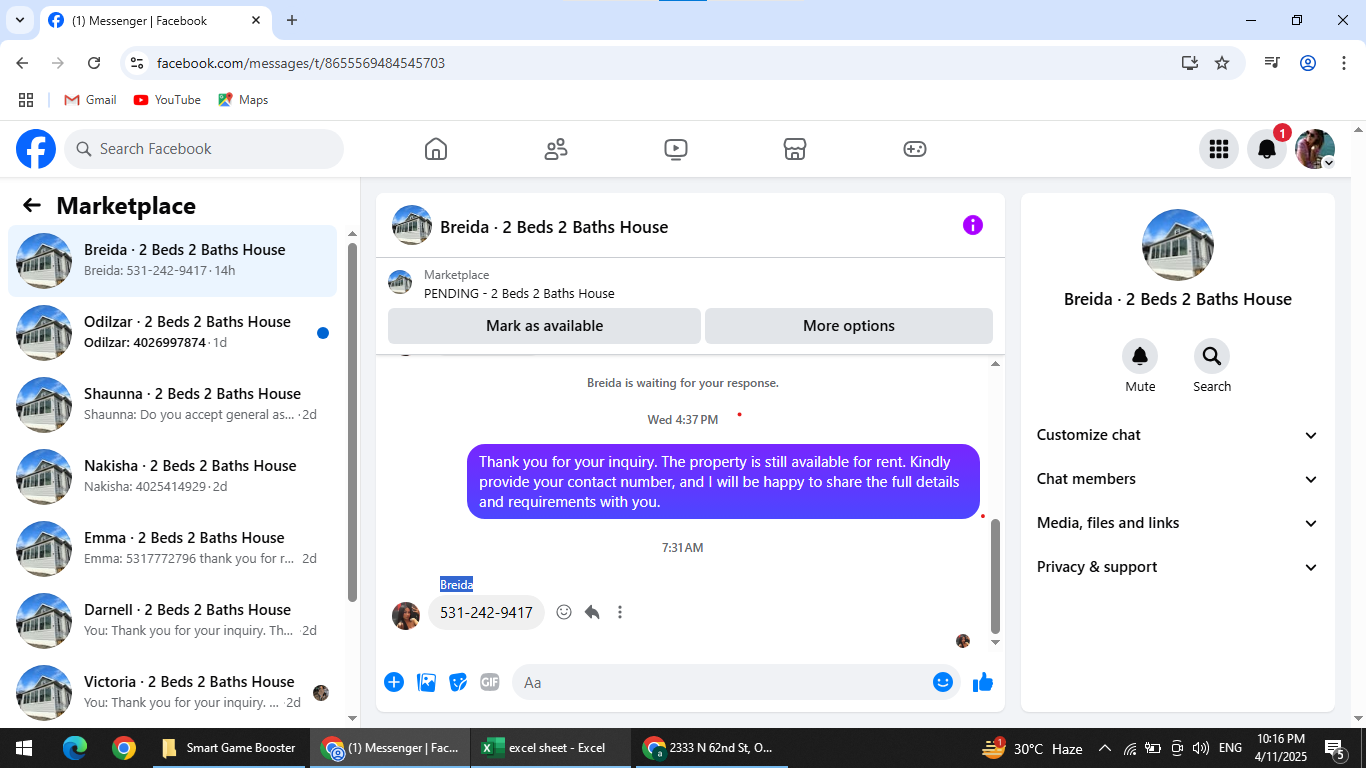This screenshot has height=768, width=1366.
Task: Open Darnell 2 Beds 2 Baths House chat
Action: pyautogui.click(x=172, y=621)
